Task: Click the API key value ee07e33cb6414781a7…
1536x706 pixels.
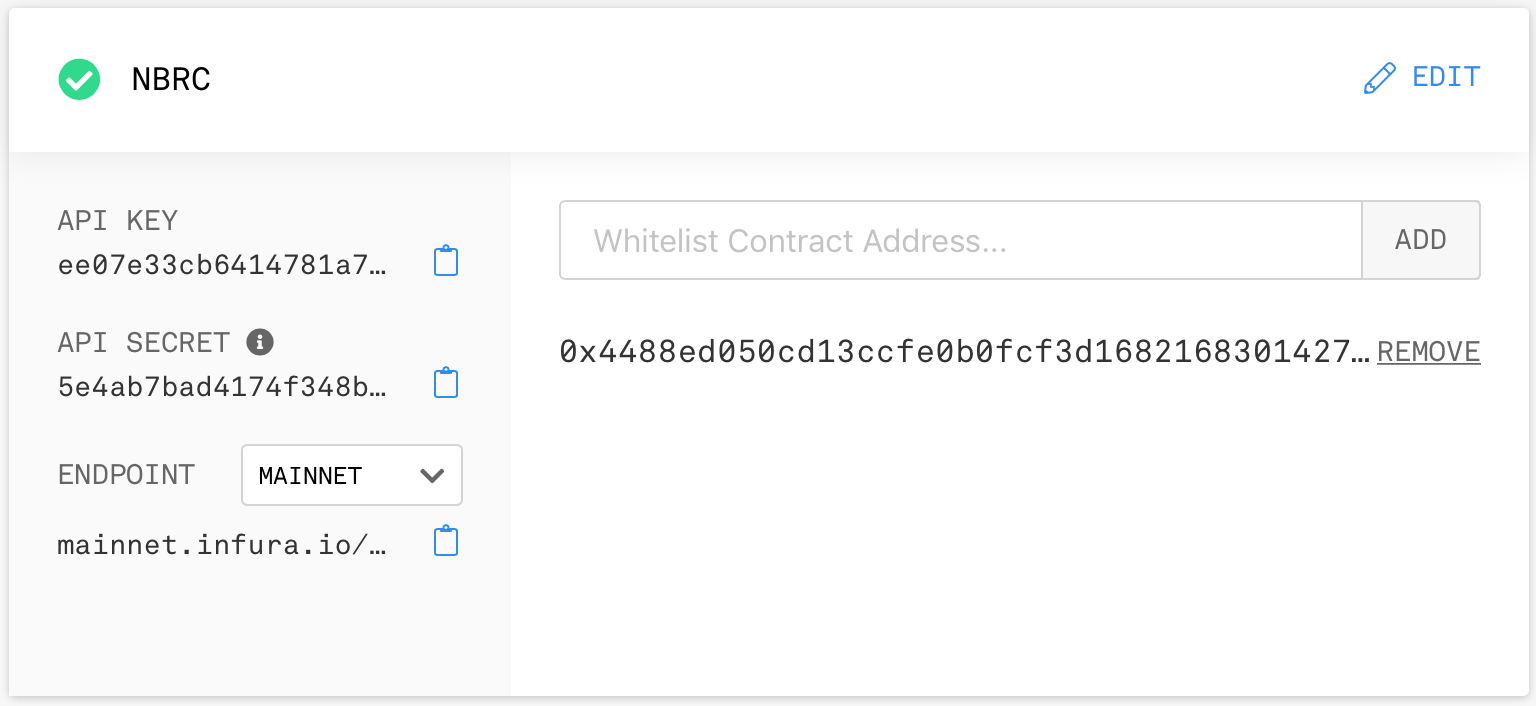Action: coord(222,264)
